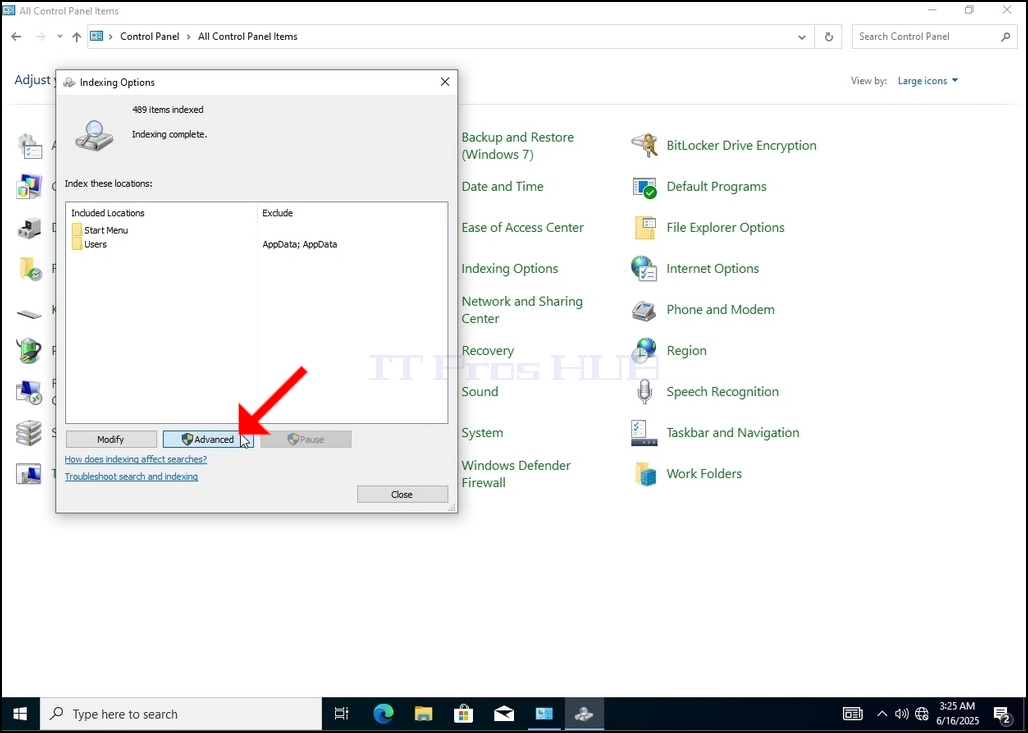Expand the 'View by: Large icons' dropdown
The image size is (1028, 733).
(928, 81)
